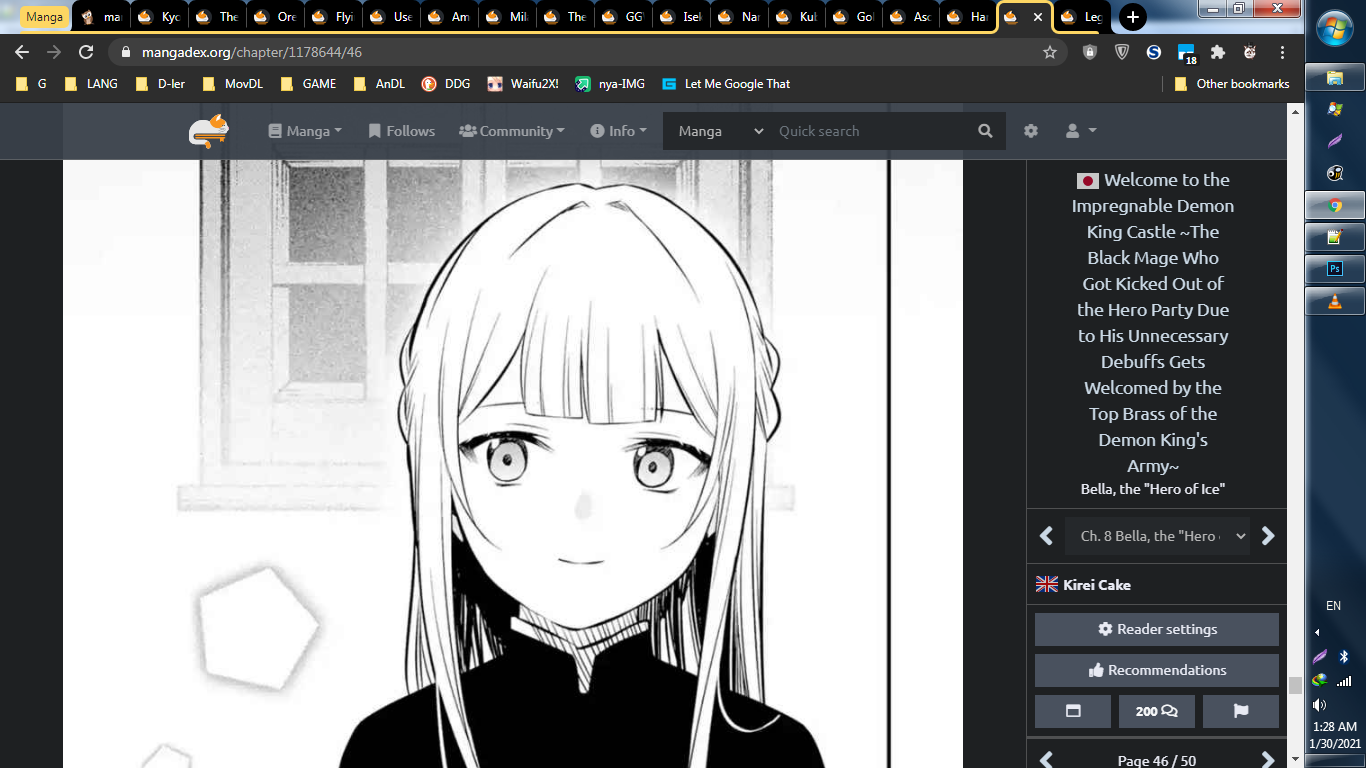Image resolution: width=1366 pixels, height=768 pixels.
Task: Open Windows Explorer from taskbar
Action: pyautogui.click(x=1334, y=78)
